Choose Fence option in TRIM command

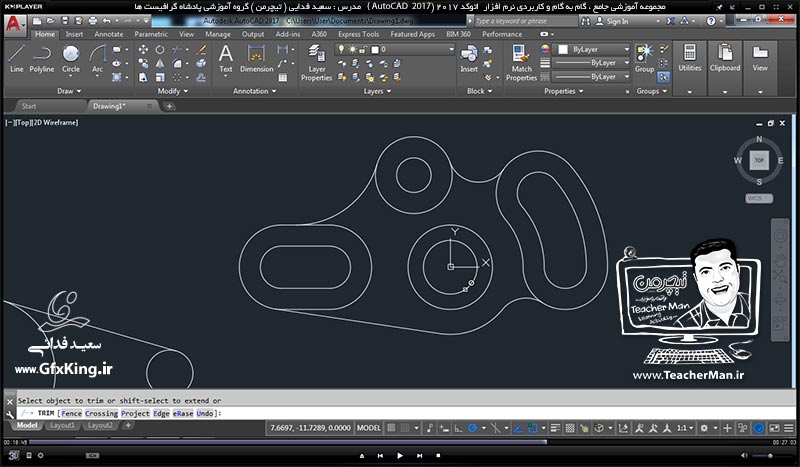[x=71, y=413]
